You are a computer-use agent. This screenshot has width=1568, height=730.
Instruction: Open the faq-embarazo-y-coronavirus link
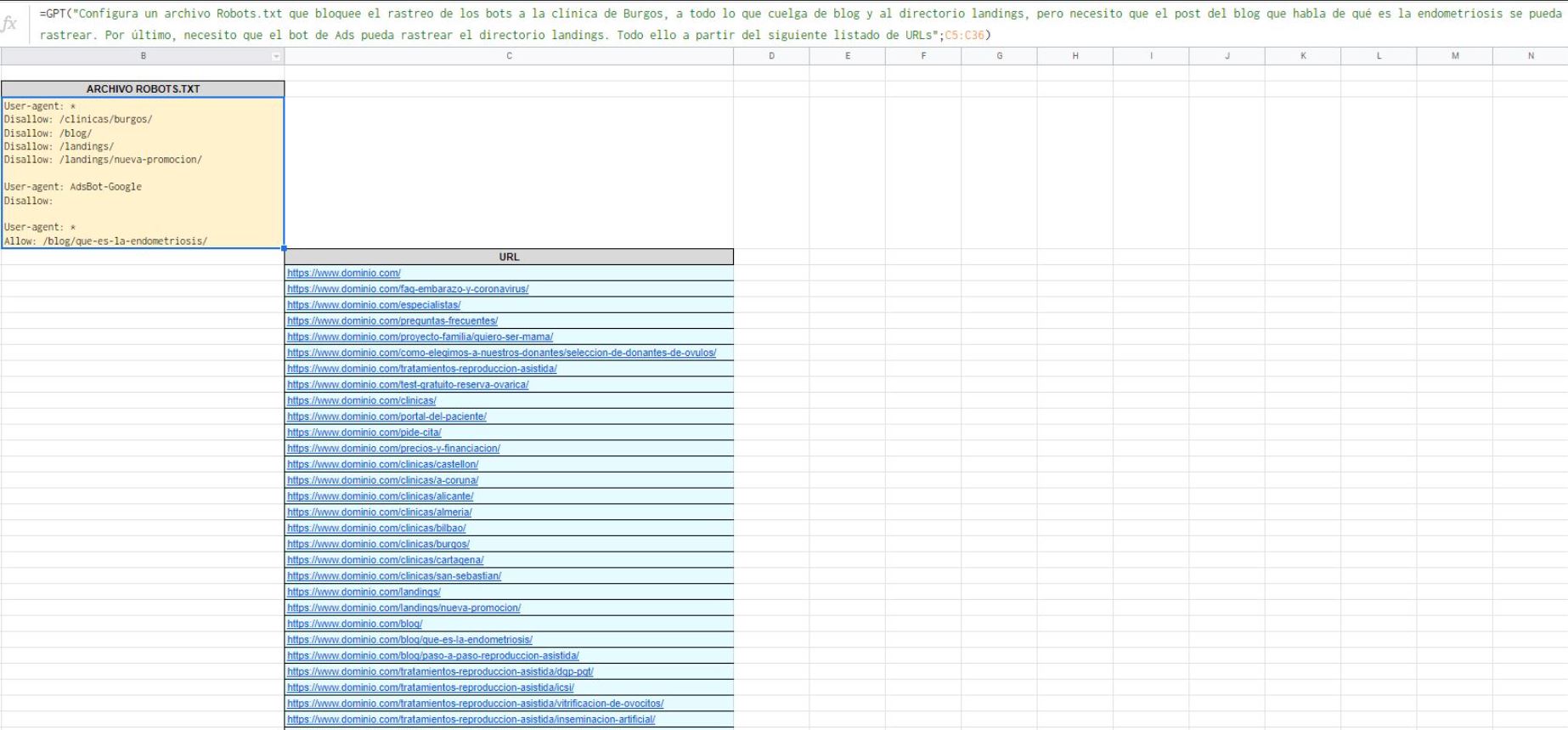tap(408, 289)
